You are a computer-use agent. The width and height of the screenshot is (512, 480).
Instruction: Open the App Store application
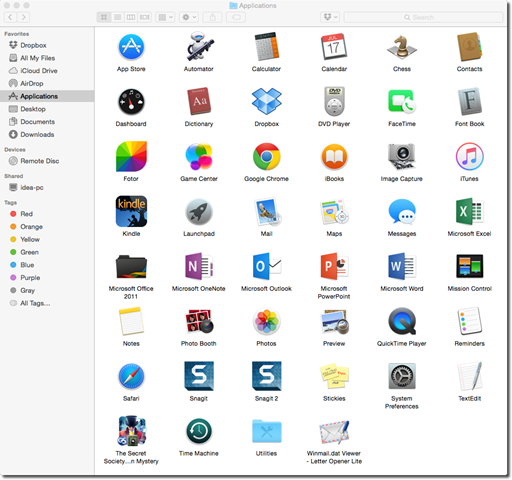pyautogui.click(x=131, y=47)
